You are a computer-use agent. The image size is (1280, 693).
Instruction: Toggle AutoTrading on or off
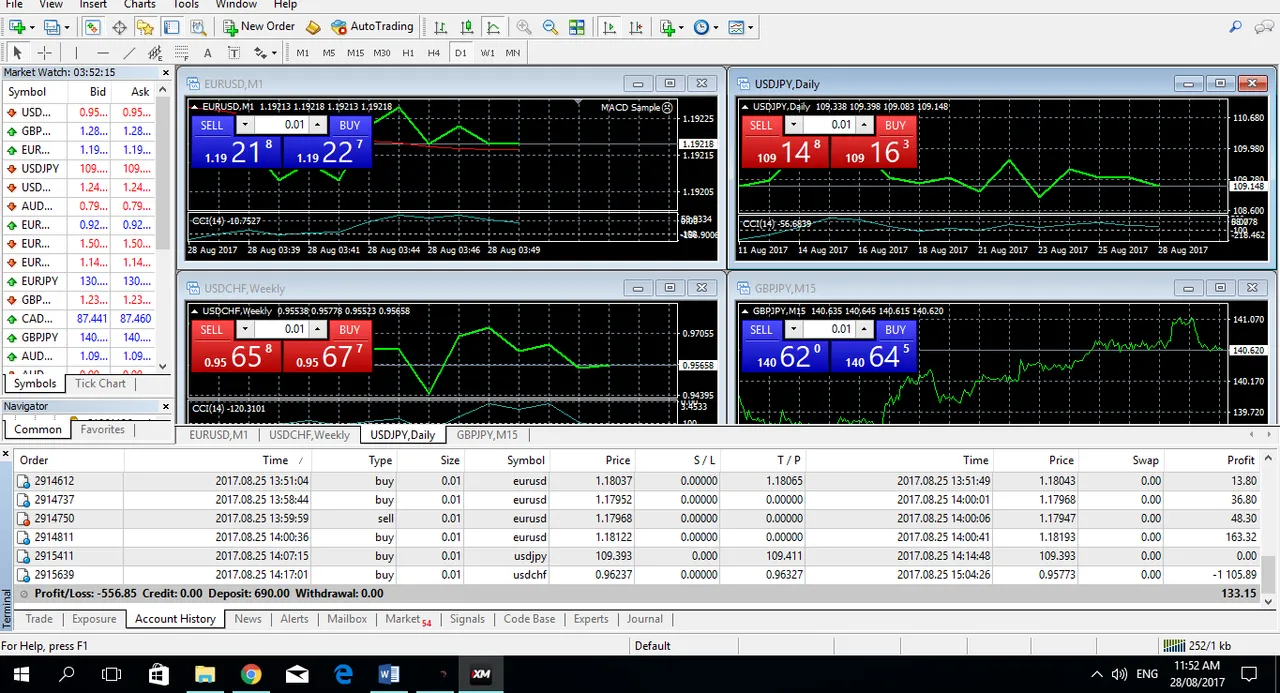(x=372, y=27)
